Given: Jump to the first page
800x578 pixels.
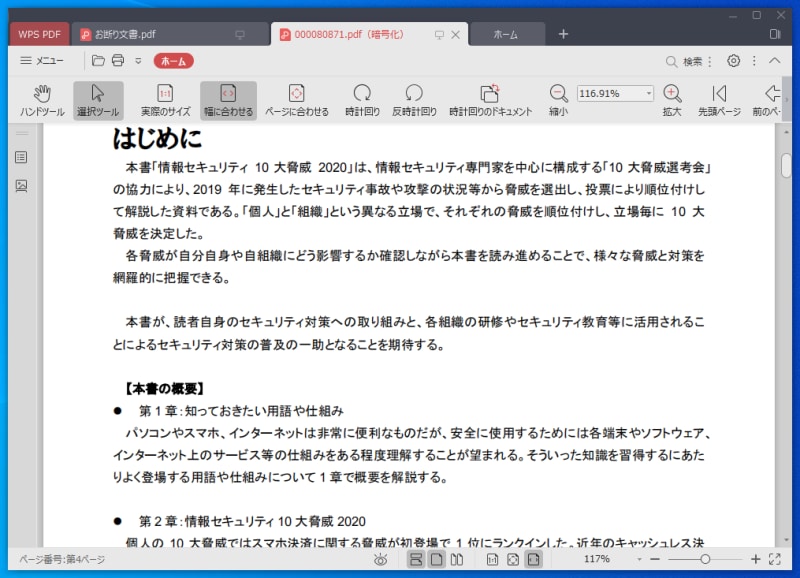Looking at the screenshot, I should tap(719, 100).
